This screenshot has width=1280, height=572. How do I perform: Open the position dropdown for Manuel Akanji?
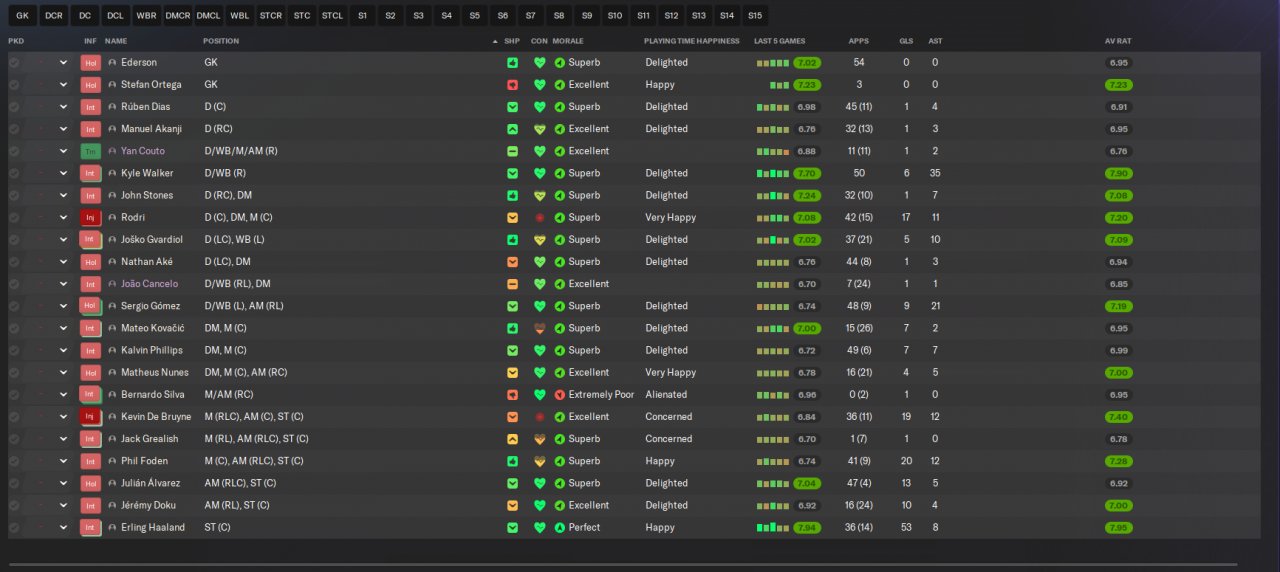64,129
